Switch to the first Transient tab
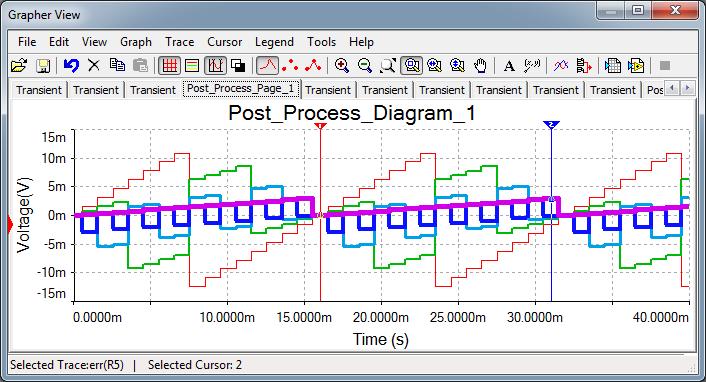The width and height of the screenshot is (706, 382). tap(39, 90)
